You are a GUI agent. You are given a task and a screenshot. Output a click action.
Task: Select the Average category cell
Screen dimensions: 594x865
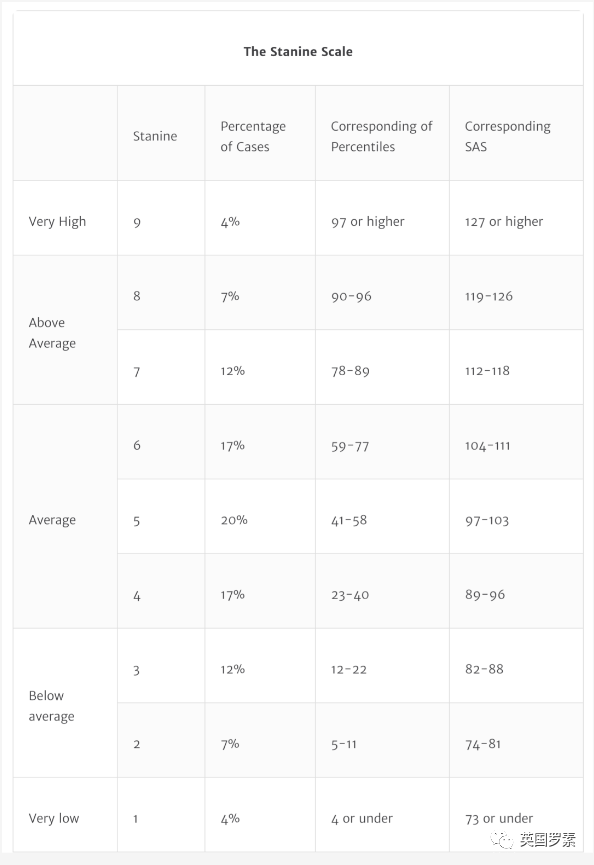pyautogui.click(x=52, y=520)
